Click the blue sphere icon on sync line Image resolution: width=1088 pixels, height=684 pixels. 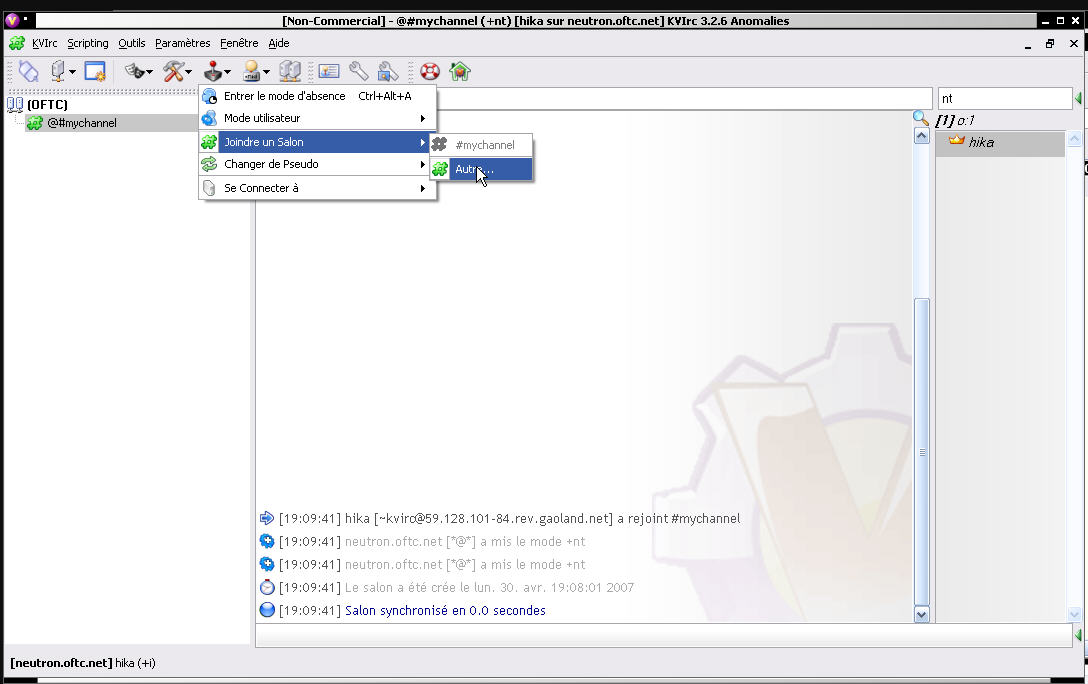(x=266, y=610)
